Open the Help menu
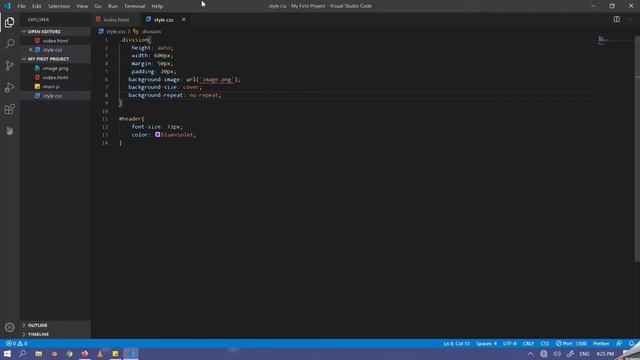The height and width of the screenshot is (360, 640). [157, 6]
